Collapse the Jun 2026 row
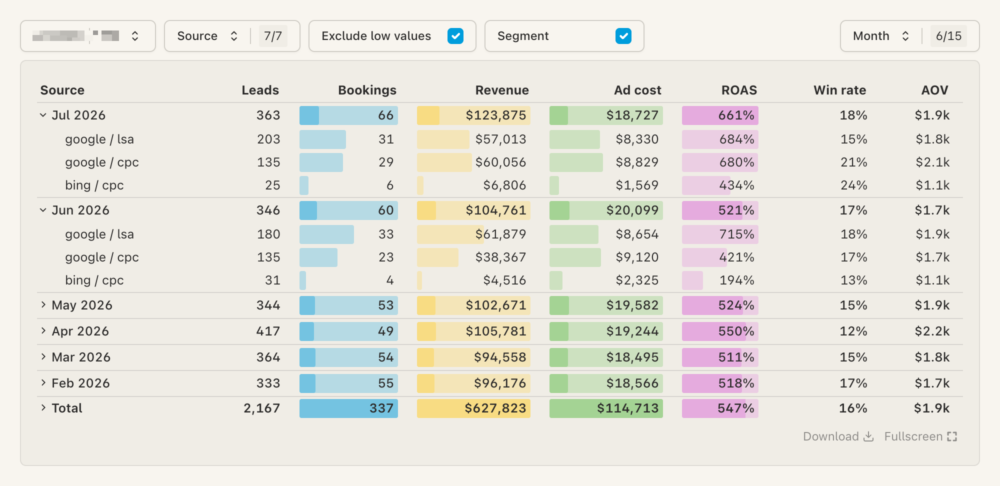The width and height of the screenshot is (1000, 486). point(43,210)
